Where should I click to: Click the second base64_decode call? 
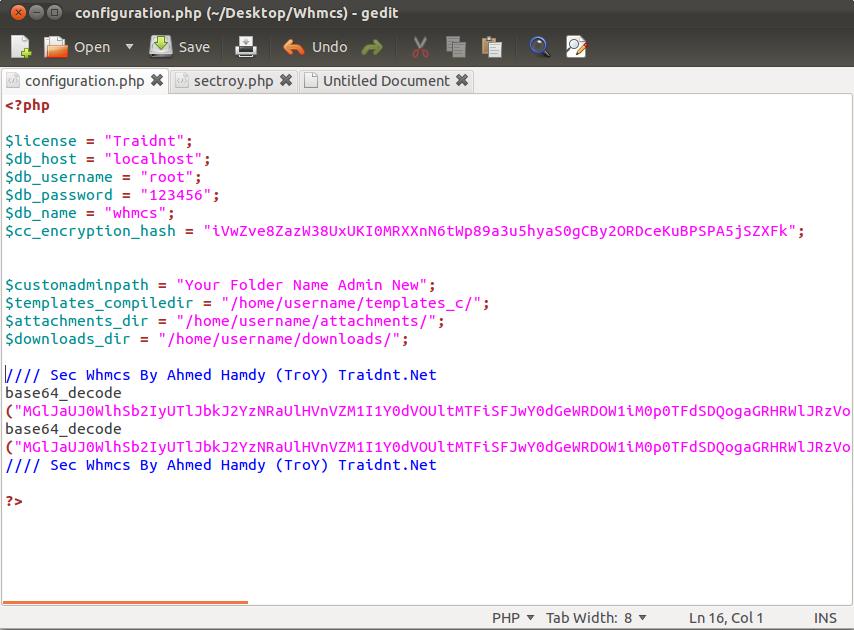[x=63, y=429]
